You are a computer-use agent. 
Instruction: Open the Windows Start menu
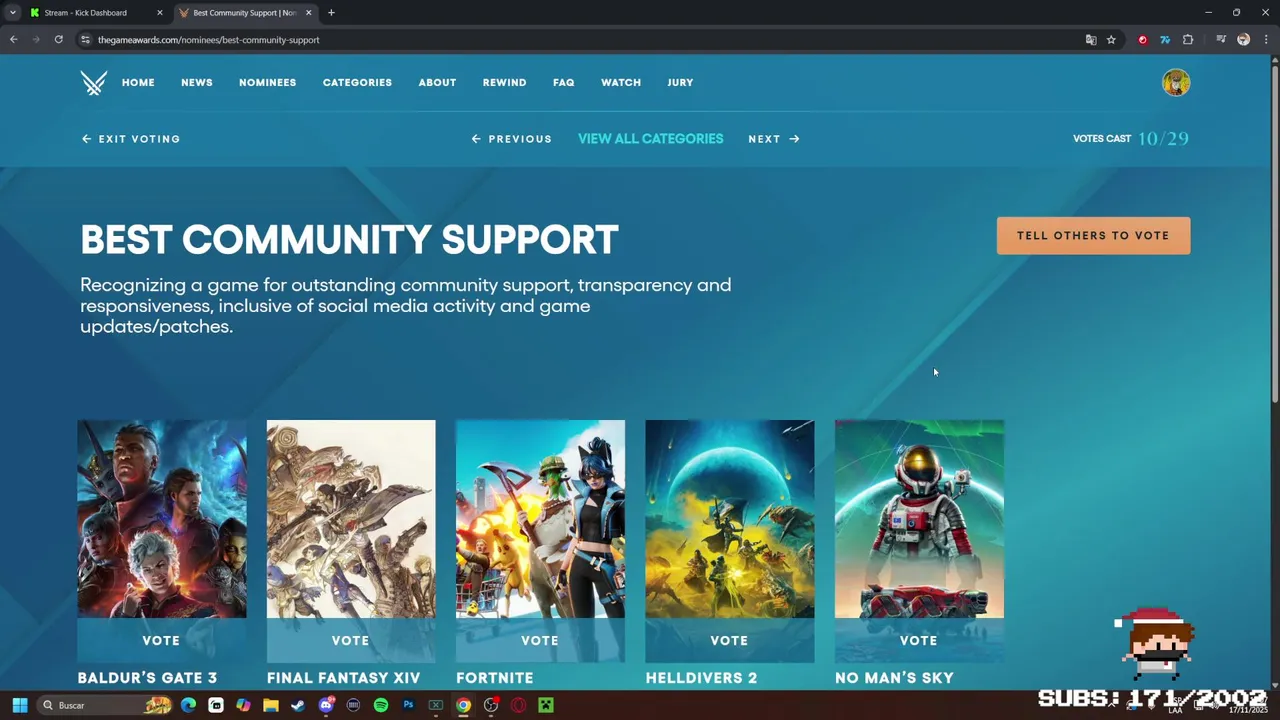19,705
